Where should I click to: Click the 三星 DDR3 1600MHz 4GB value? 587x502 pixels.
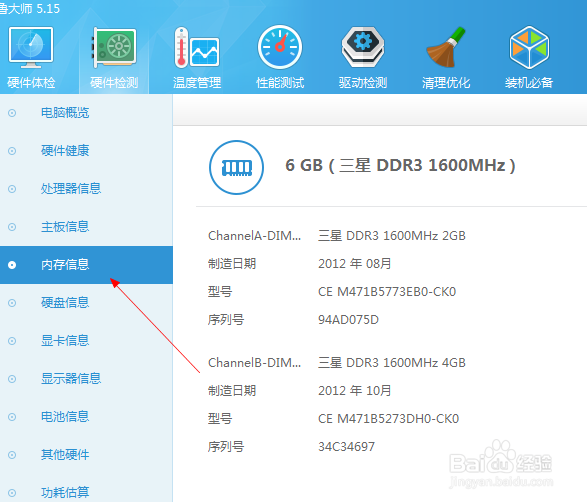point(392,363)
